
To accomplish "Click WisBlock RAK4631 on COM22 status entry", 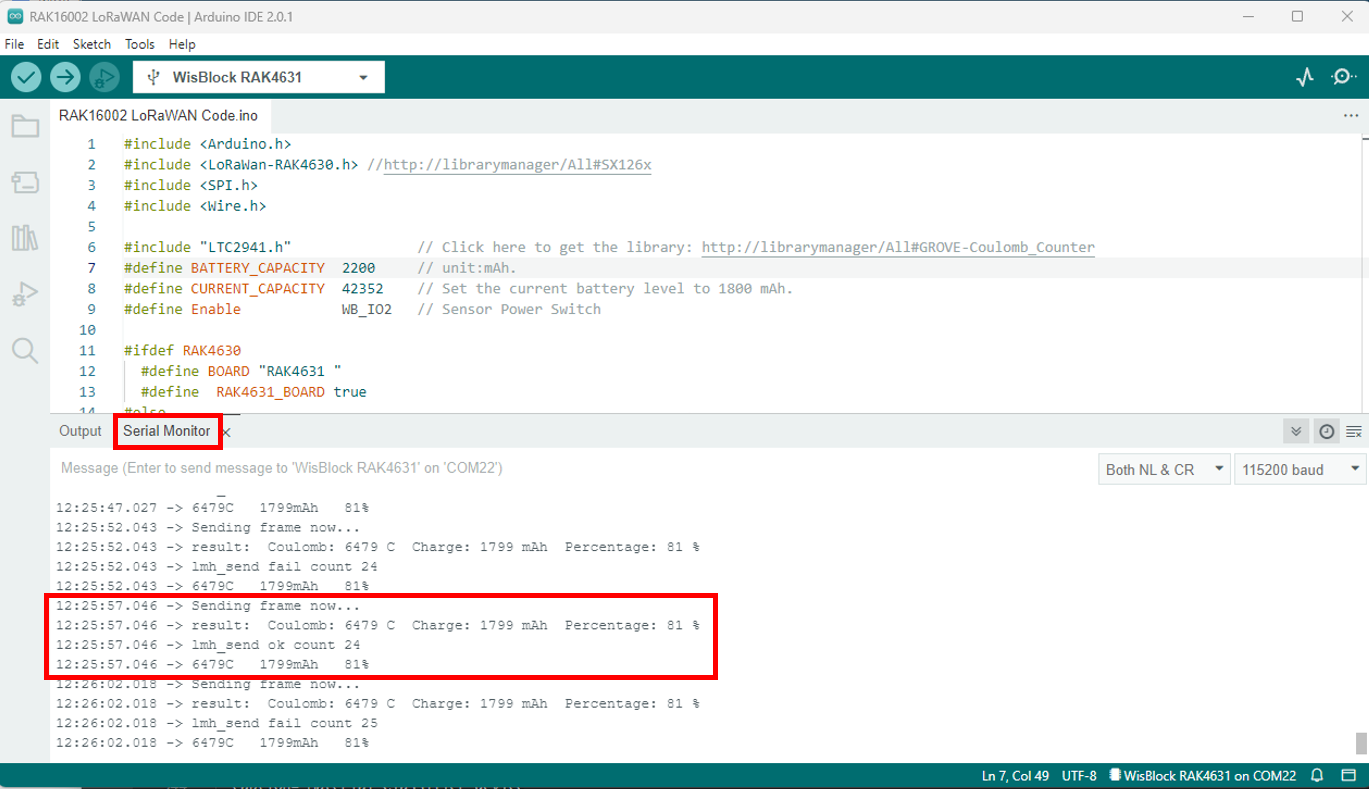I will click(1203, 775).
